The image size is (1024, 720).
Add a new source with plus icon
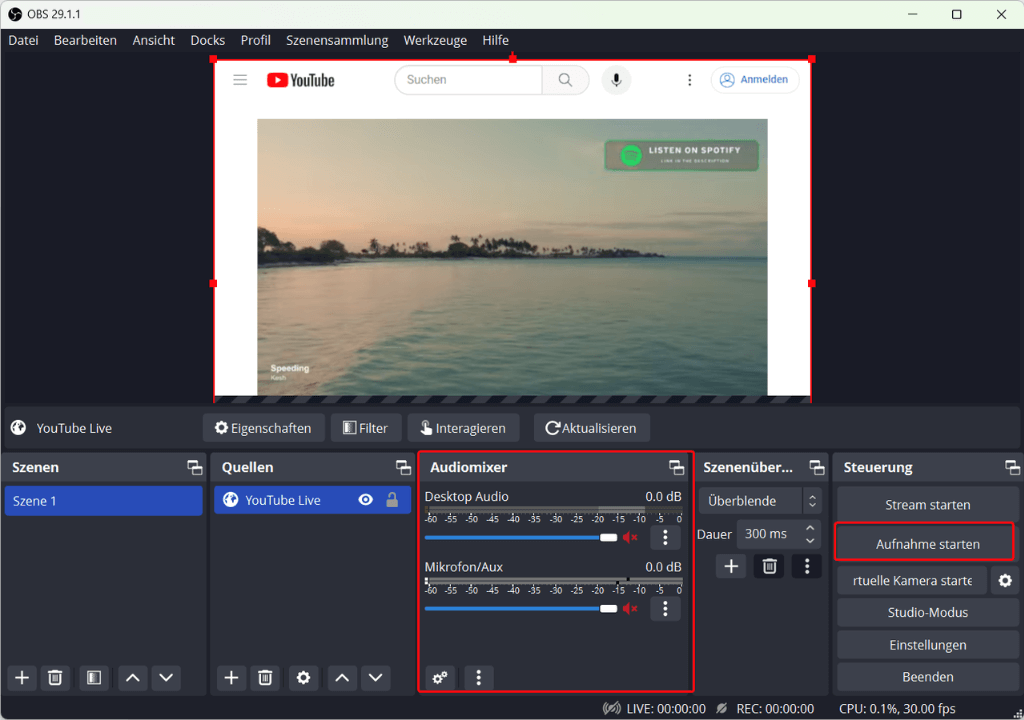click(231, 678)
